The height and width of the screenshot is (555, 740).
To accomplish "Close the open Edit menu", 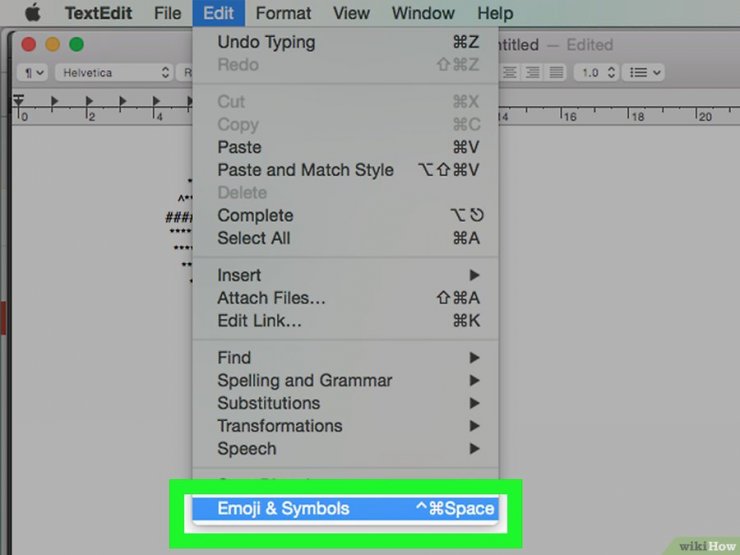I will coord(218,13).
